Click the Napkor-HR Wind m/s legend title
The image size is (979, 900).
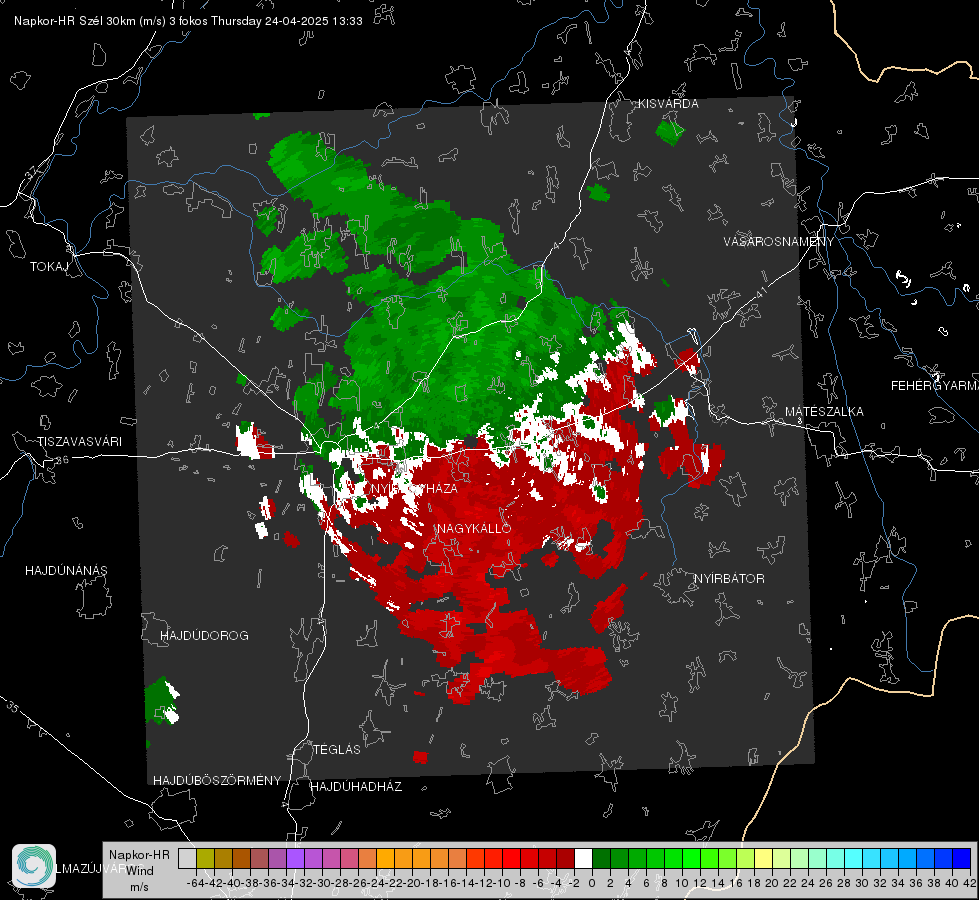(139, 871)
